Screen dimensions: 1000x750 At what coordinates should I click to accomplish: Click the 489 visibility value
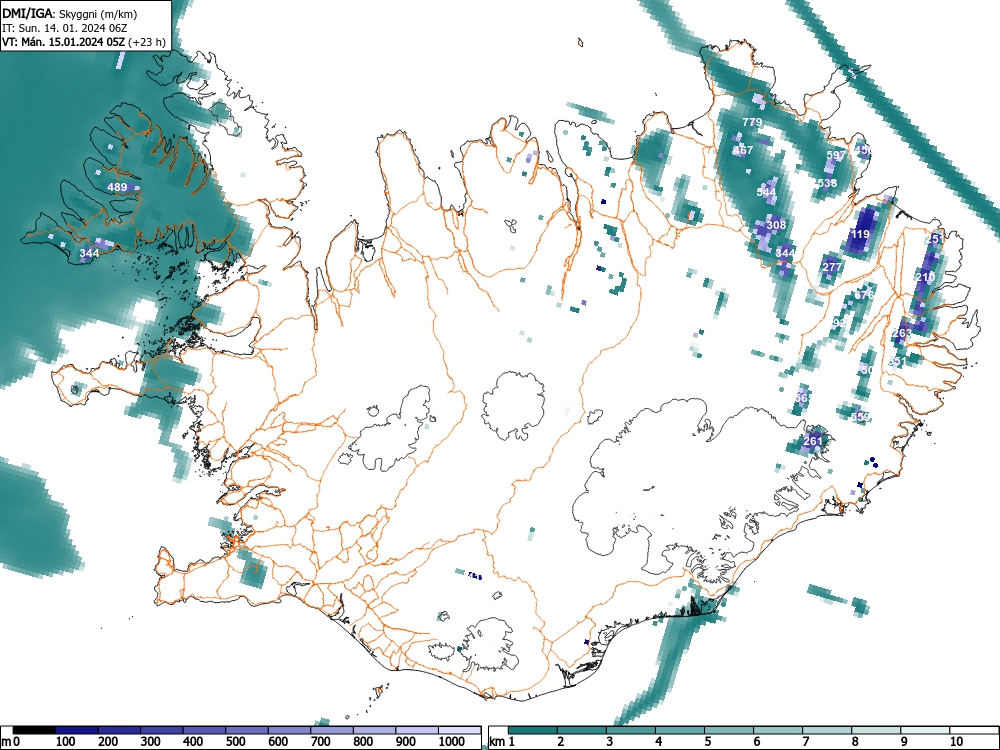(117, 187)
